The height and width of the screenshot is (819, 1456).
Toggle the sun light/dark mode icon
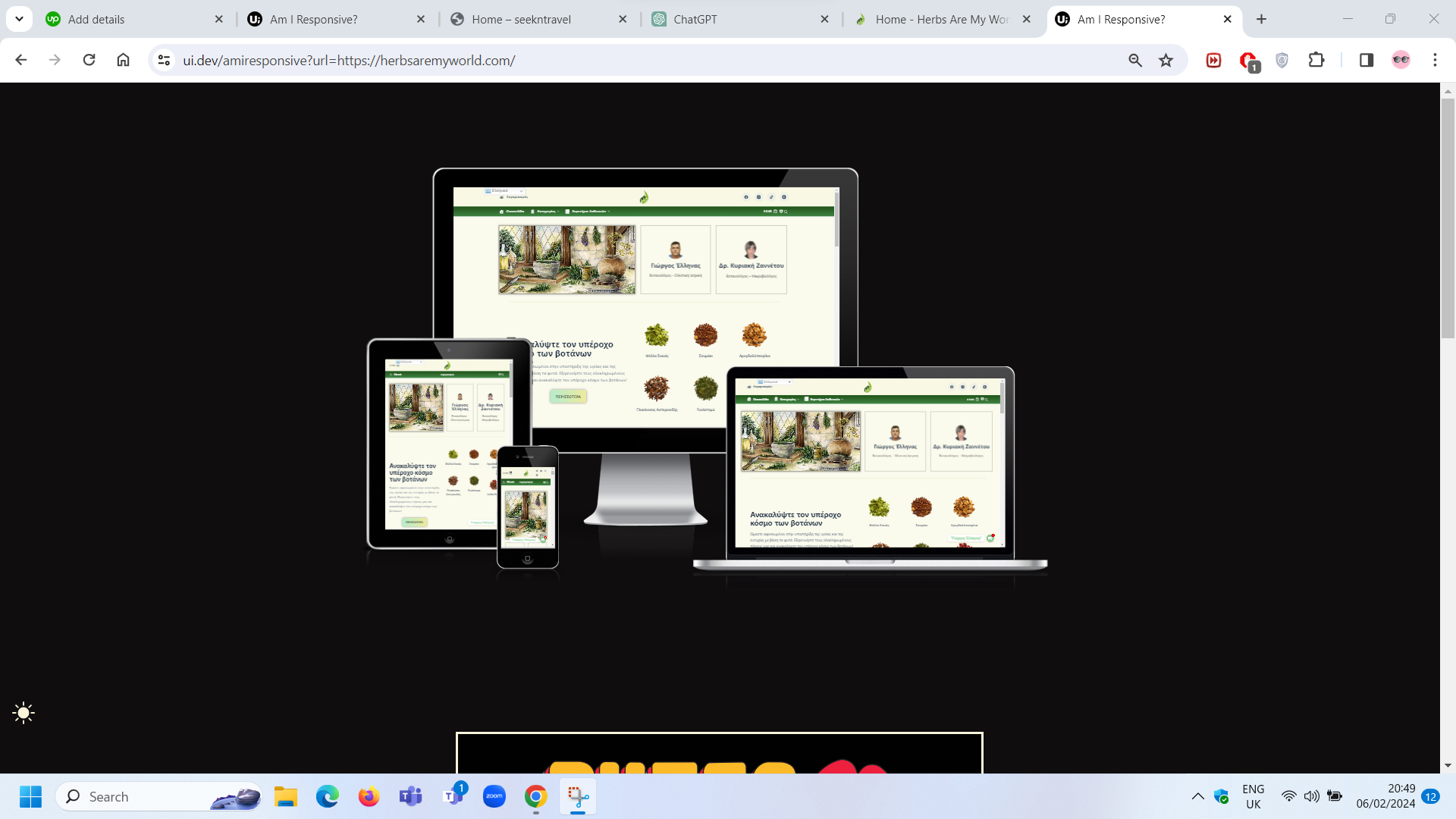[x=24, y=713]
